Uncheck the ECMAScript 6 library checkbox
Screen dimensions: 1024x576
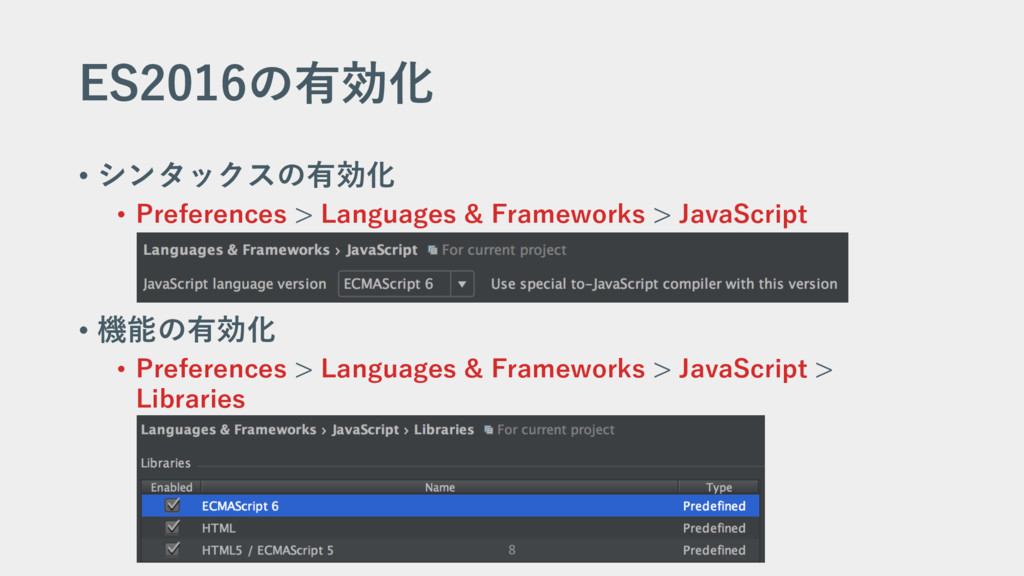[x=172, y=506]
